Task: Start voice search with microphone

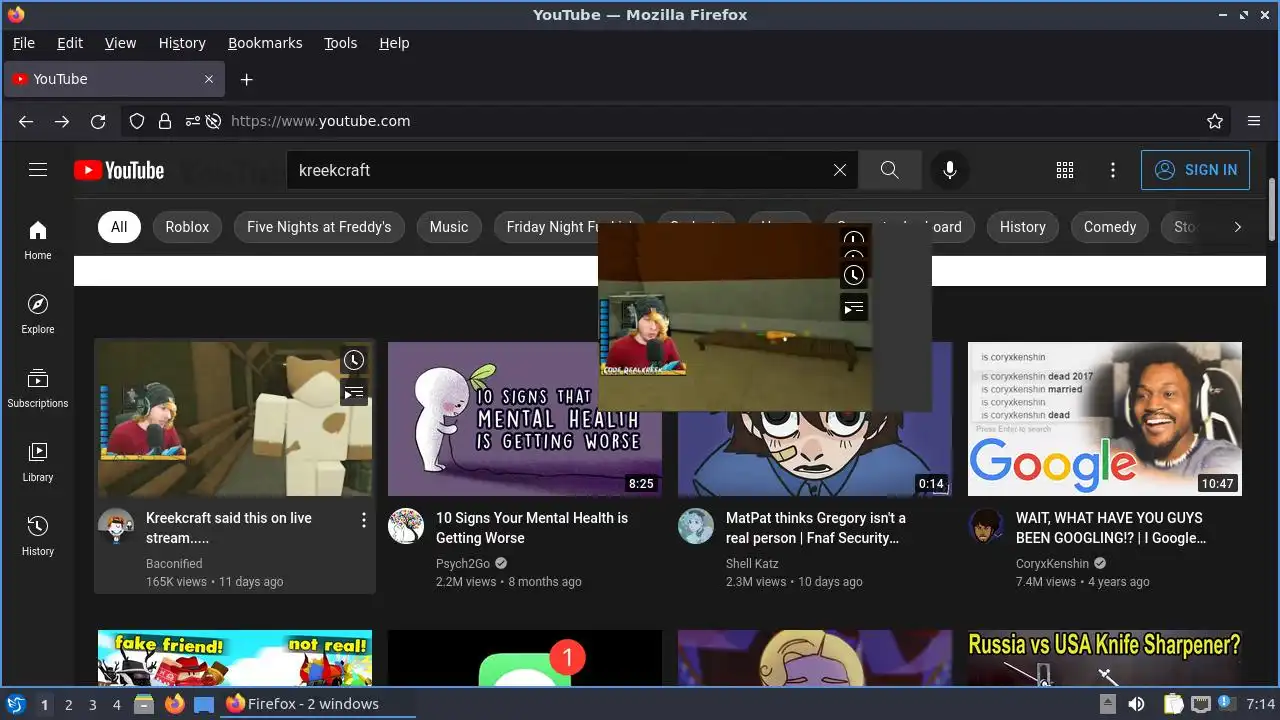Action: click(950, 170)
